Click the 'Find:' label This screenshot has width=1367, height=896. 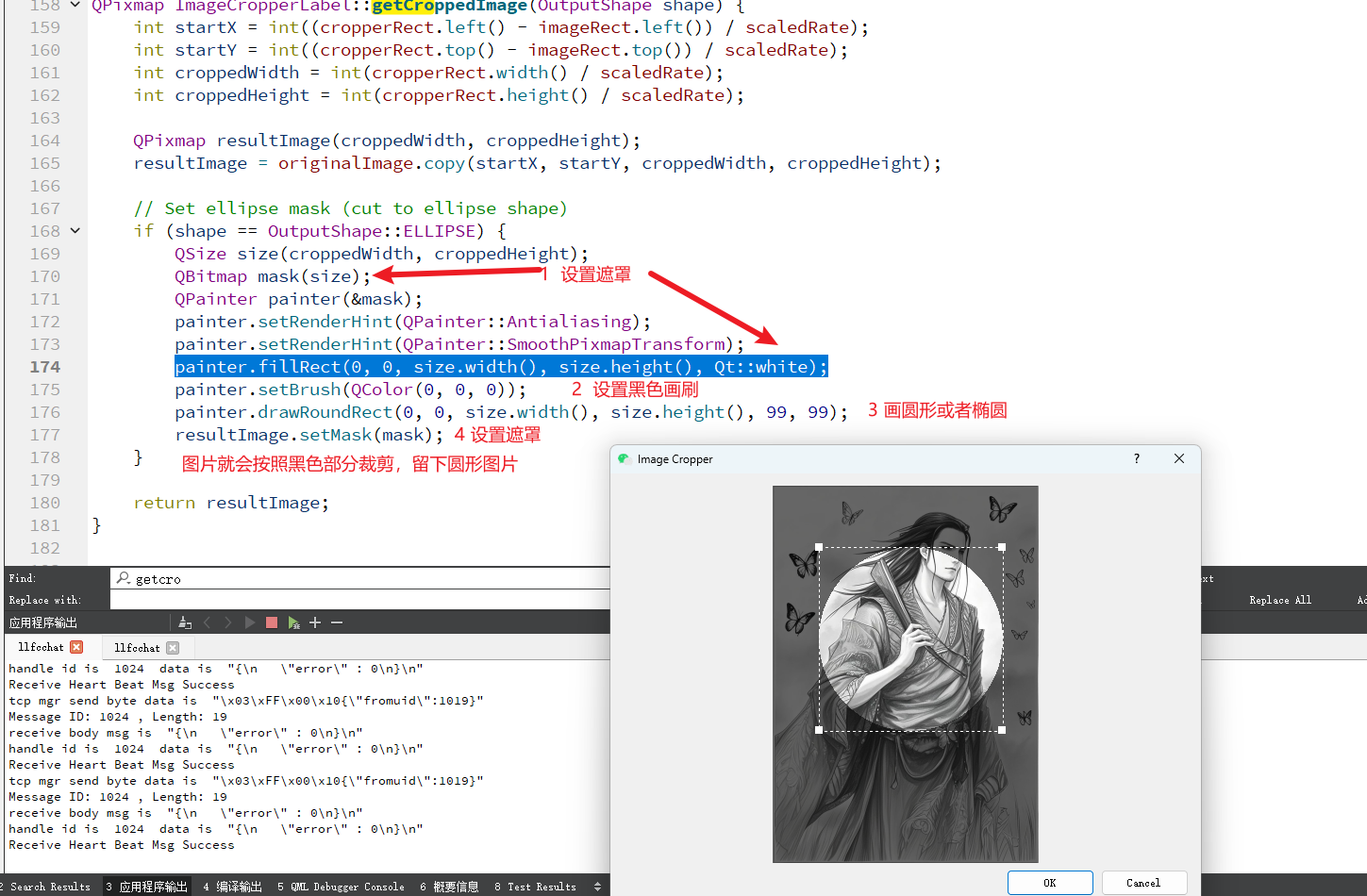[22, 578]
